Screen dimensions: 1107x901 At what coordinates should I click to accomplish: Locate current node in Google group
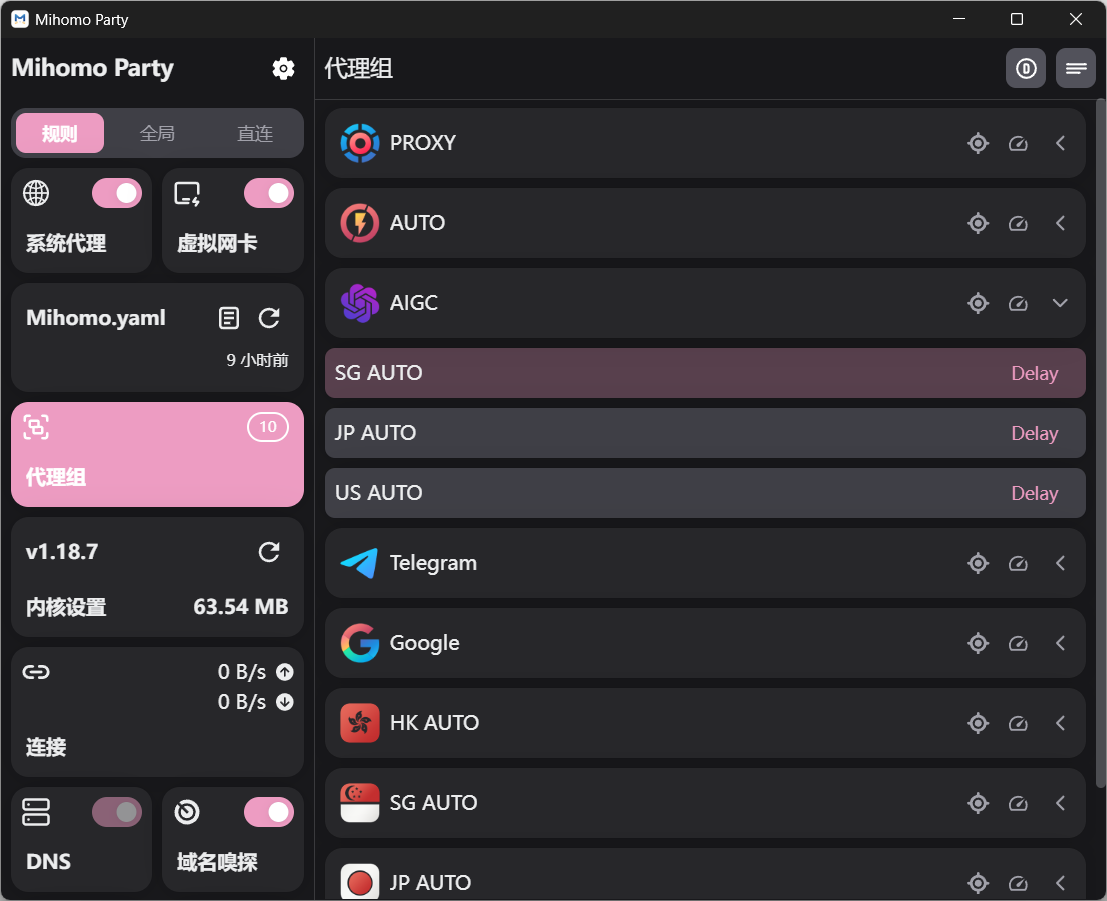click(x=978, y=643)
